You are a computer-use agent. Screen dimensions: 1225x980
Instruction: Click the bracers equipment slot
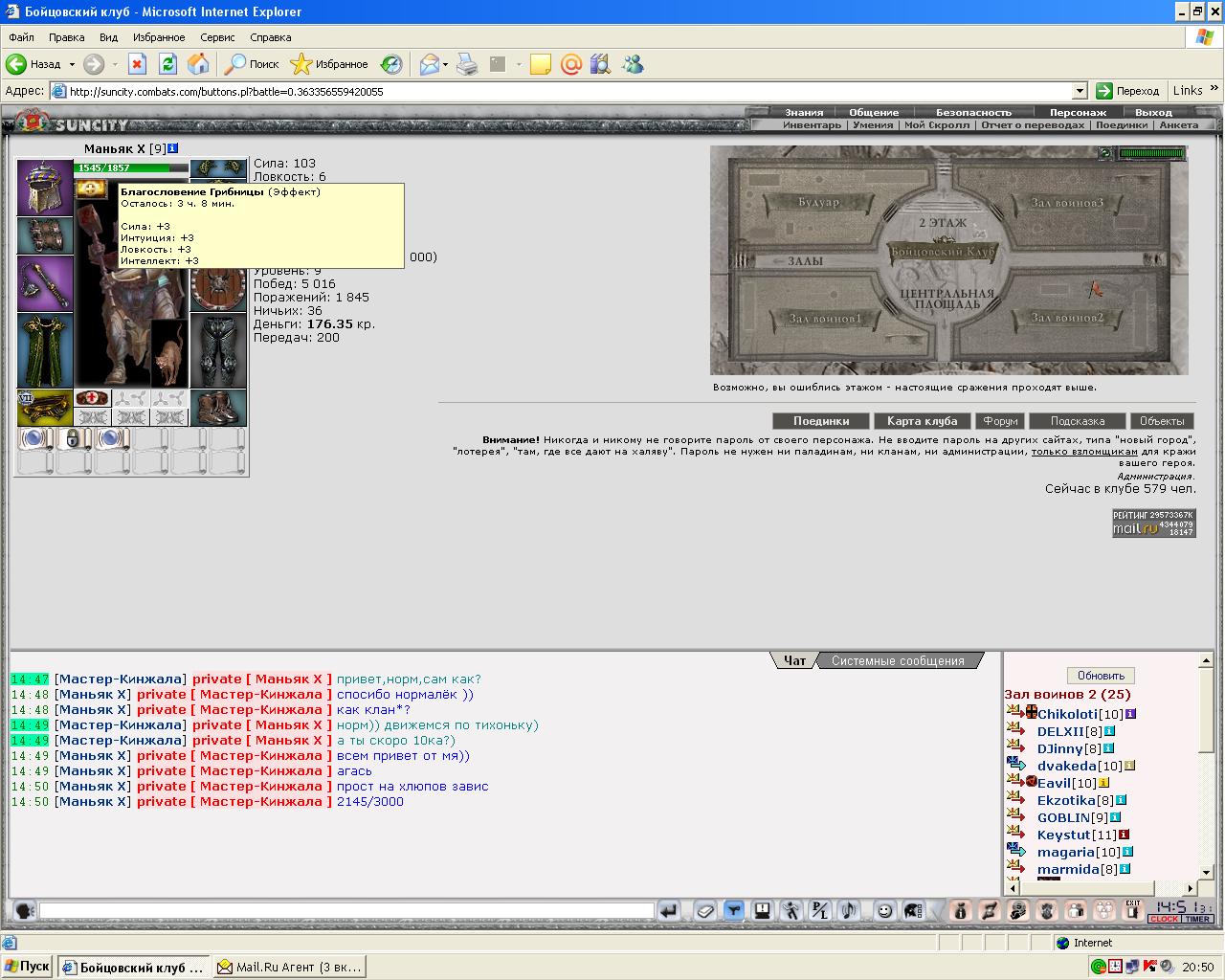(45, 235)
